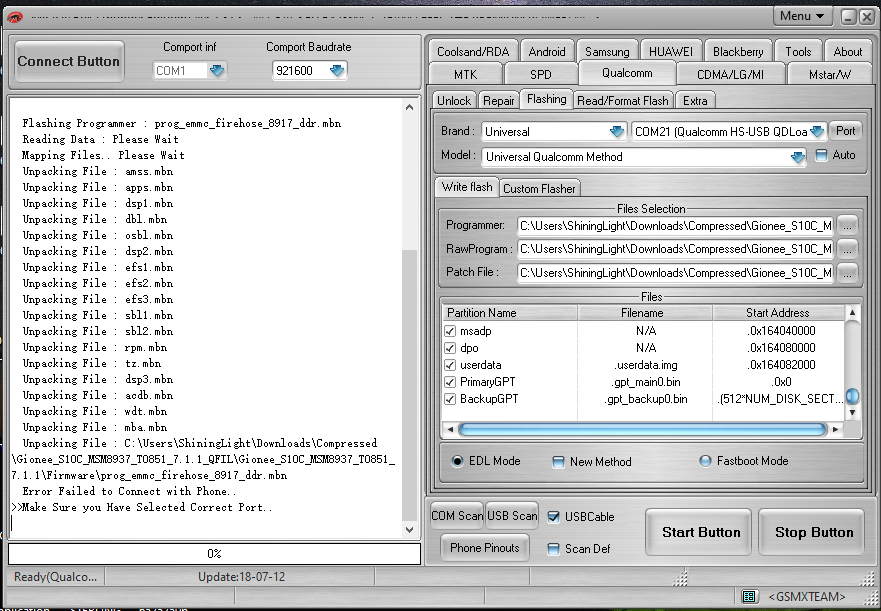This screenshot has width=881, height=611.
Task: Open the About tab
Action: 848,52
